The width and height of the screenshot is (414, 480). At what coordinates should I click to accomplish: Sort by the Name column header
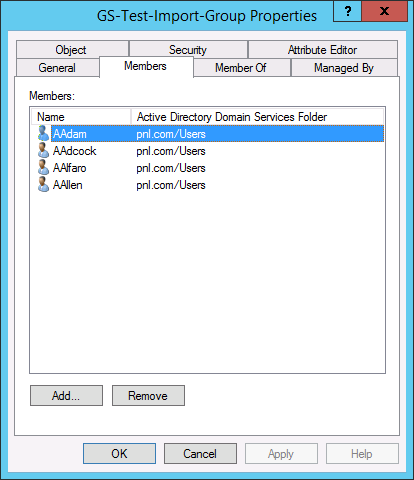[81, 117]
